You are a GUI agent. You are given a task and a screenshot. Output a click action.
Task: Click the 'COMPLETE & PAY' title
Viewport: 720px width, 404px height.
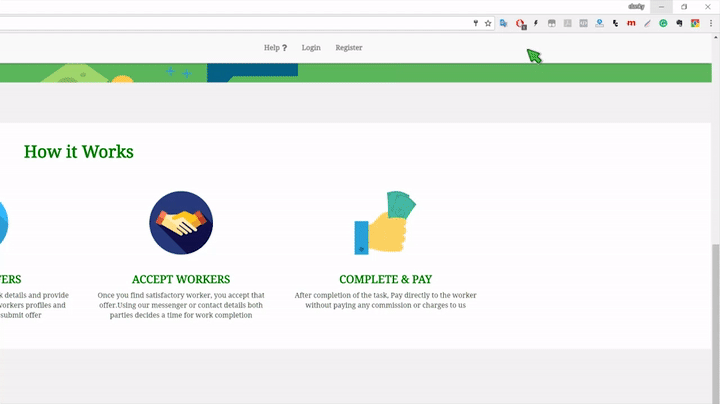tap(385, 280)
